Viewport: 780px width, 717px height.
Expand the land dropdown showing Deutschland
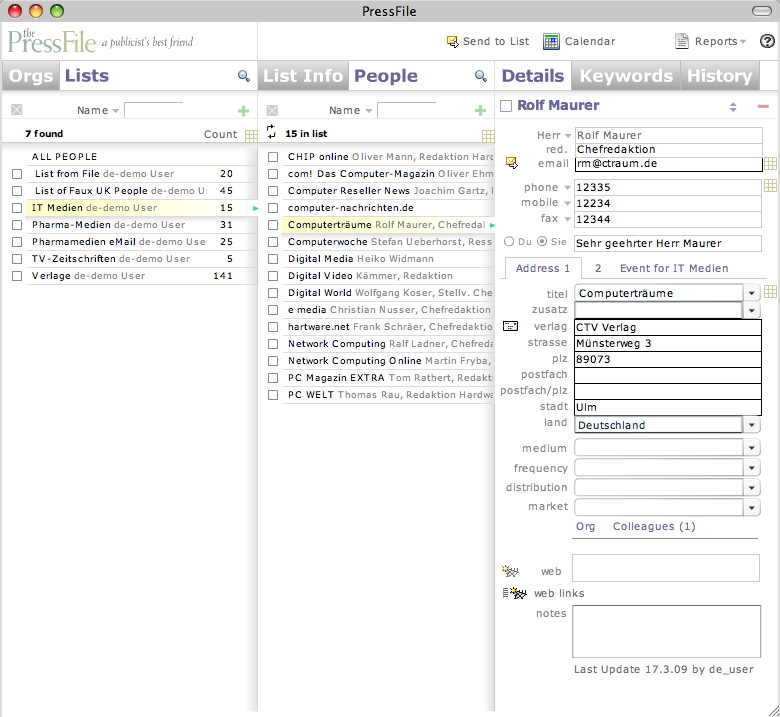tap(752, 425)
